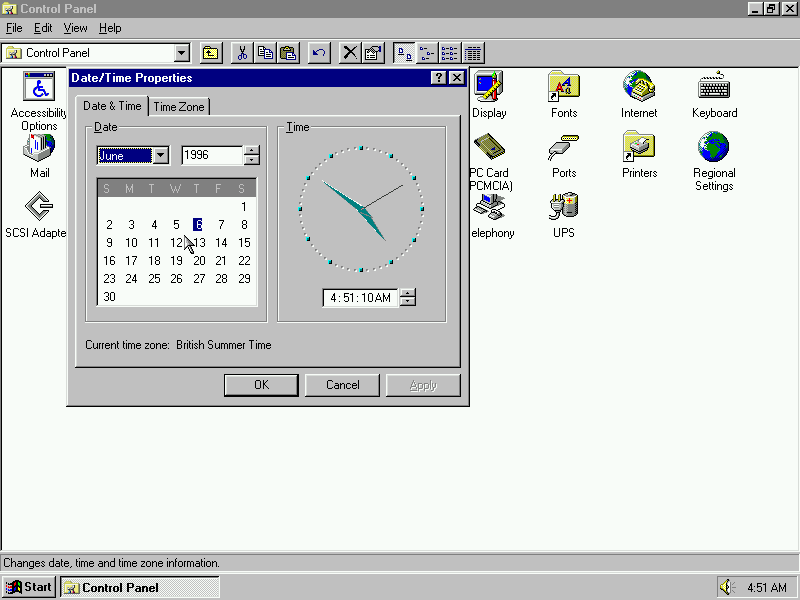Click the Cut scissors toolbar icon
The width and height of the screenshot is (800, 600).
[x=242, y=53]
